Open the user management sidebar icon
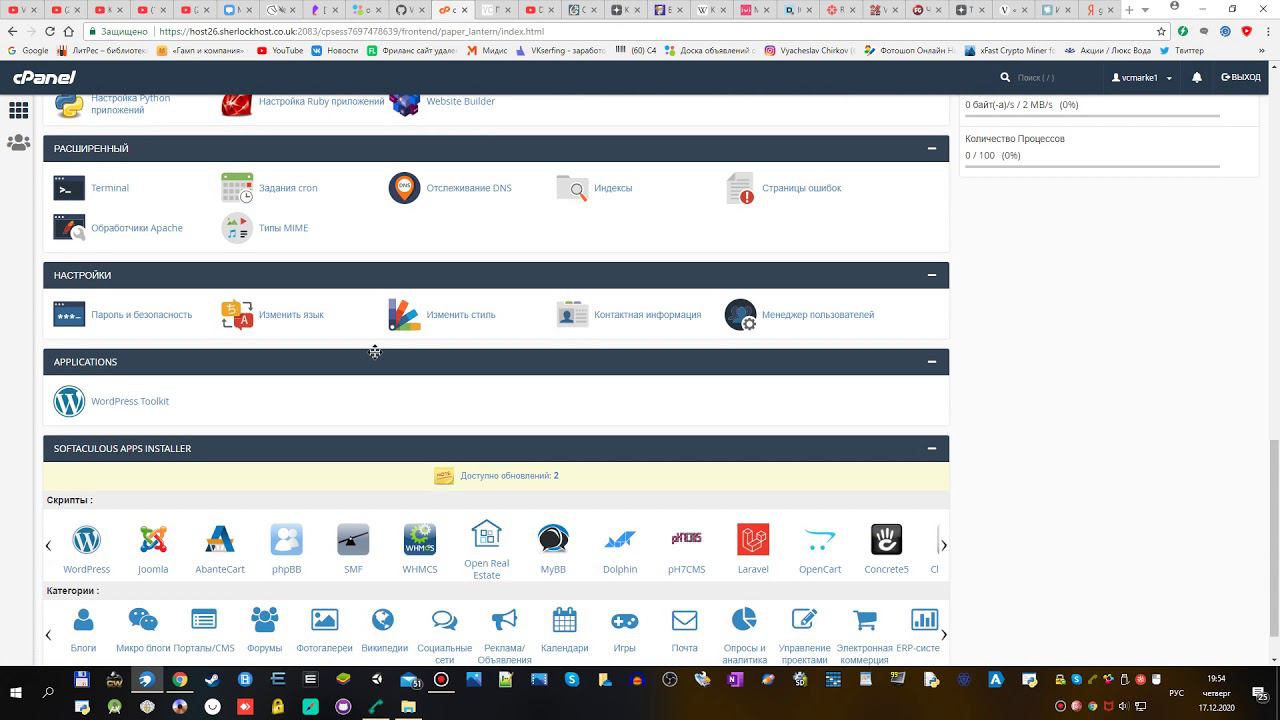Viewport: 1280px width, 720px height. (18, 143)
